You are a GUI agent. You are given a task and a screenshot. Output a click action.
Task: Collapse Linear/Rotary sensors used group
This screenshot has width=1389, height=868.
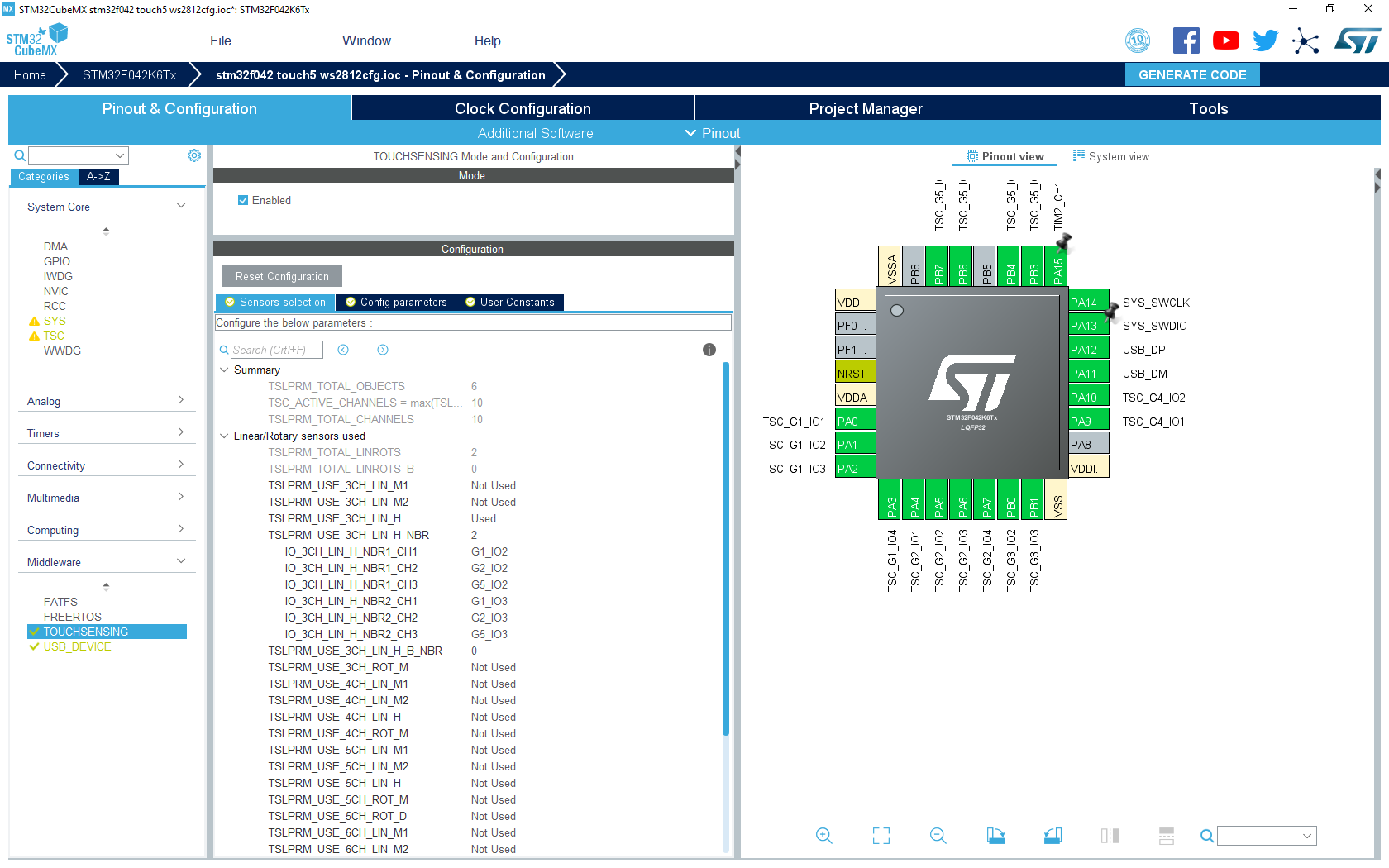(x=224, y=436)
